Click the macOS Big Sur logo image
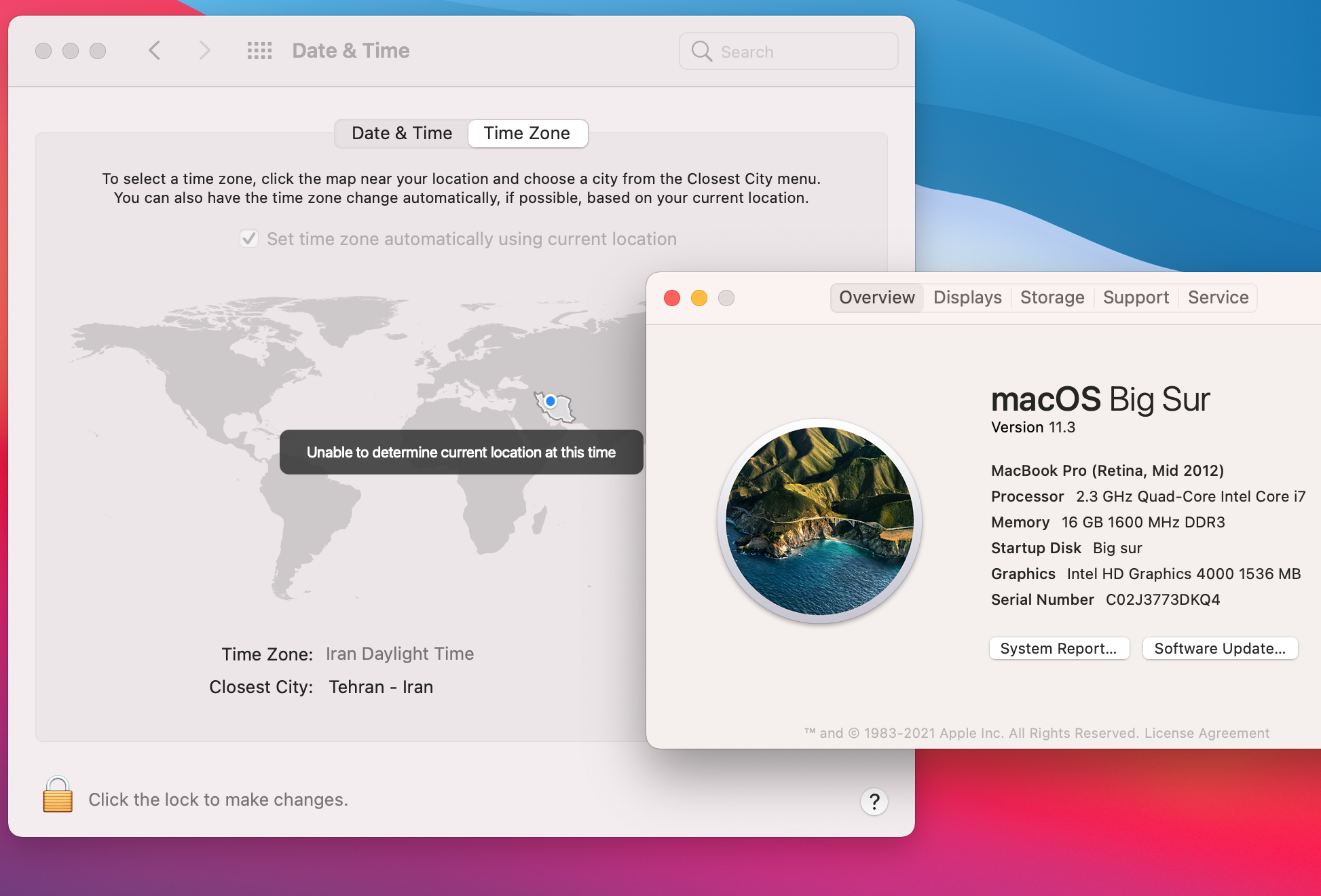 click(819, 521)
